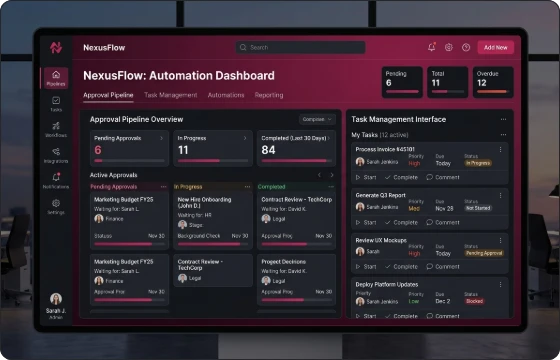This screenshot has height=360, width=560.
Task: Click the In Progress 11 progress bar
Action: (213, 161)
